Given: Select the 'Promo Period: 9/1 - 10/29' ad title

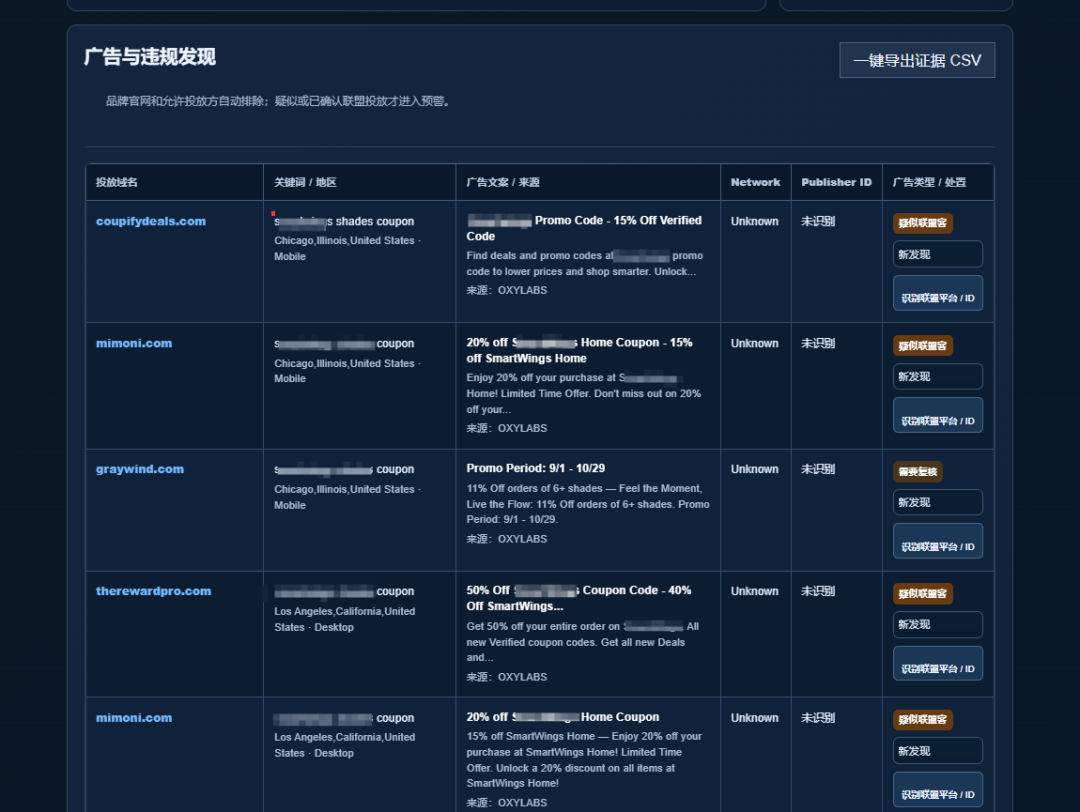Looking at the screenshot, I should (x=535, y=468).
